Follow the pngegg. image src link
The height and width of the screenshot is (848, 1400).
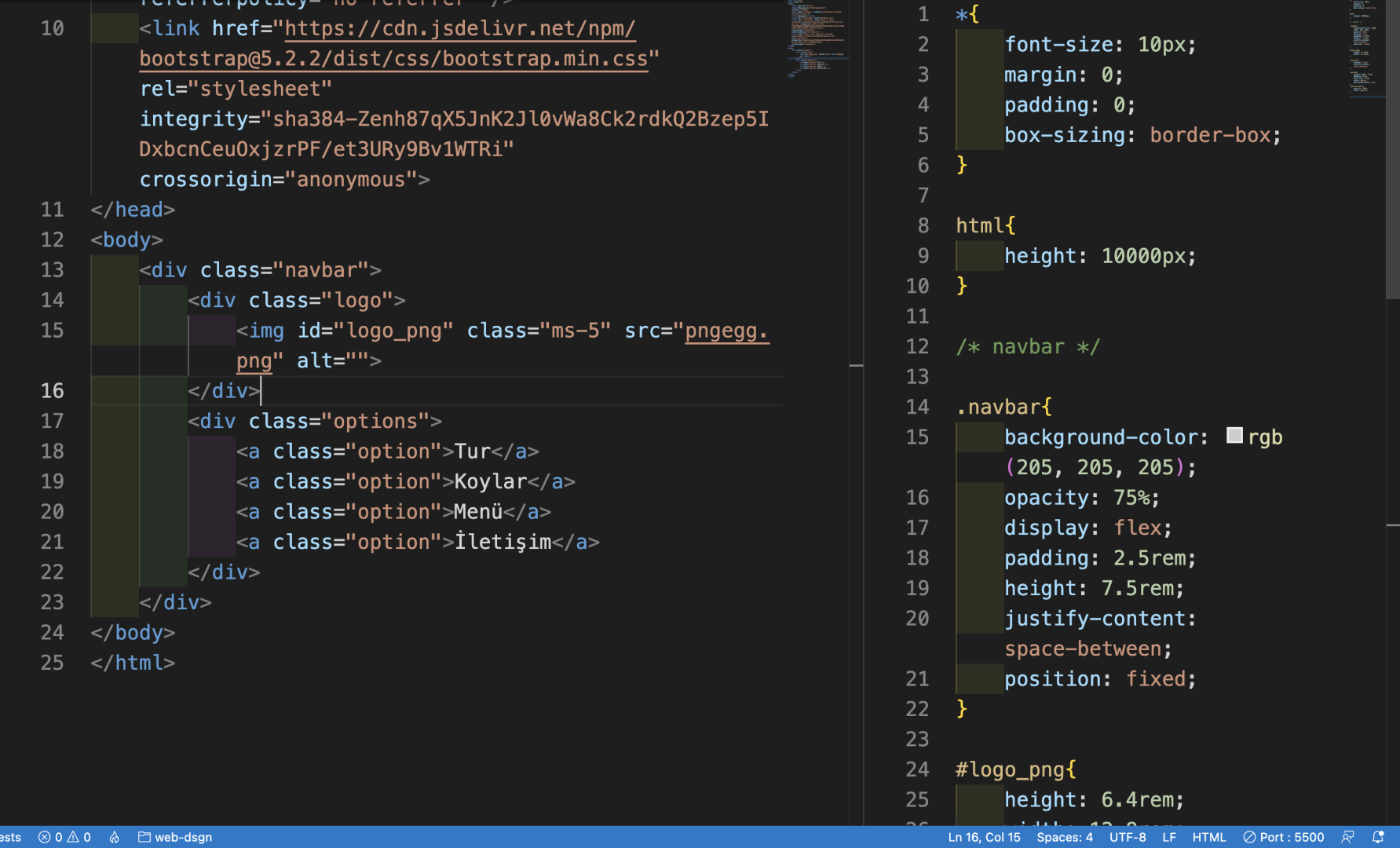pyautogui.click(x=726, y=331)
